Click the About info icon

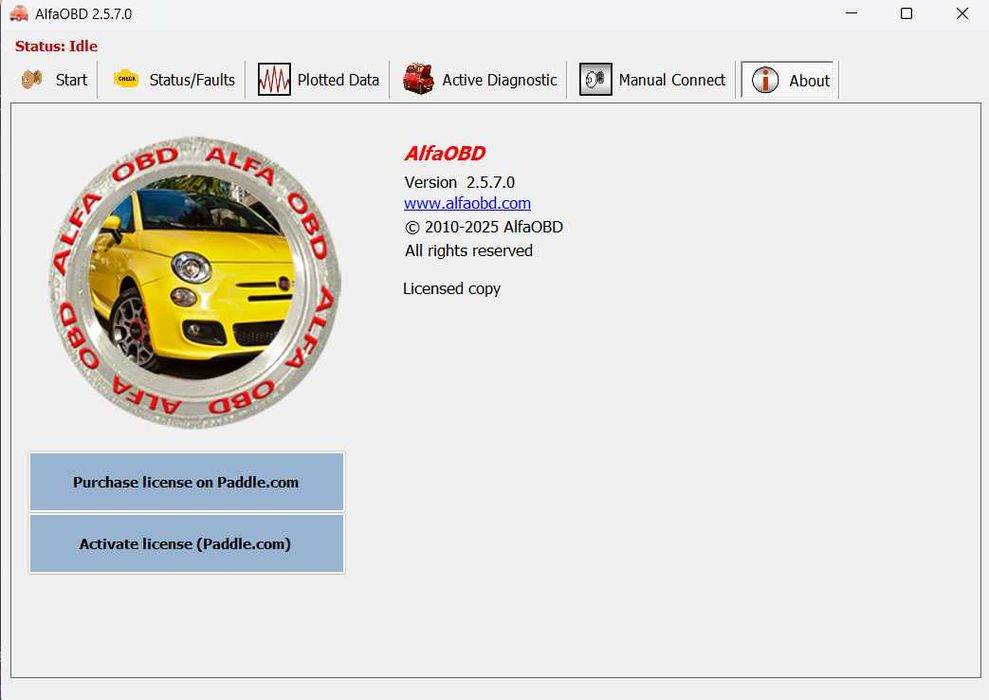[x=765, y=80]
